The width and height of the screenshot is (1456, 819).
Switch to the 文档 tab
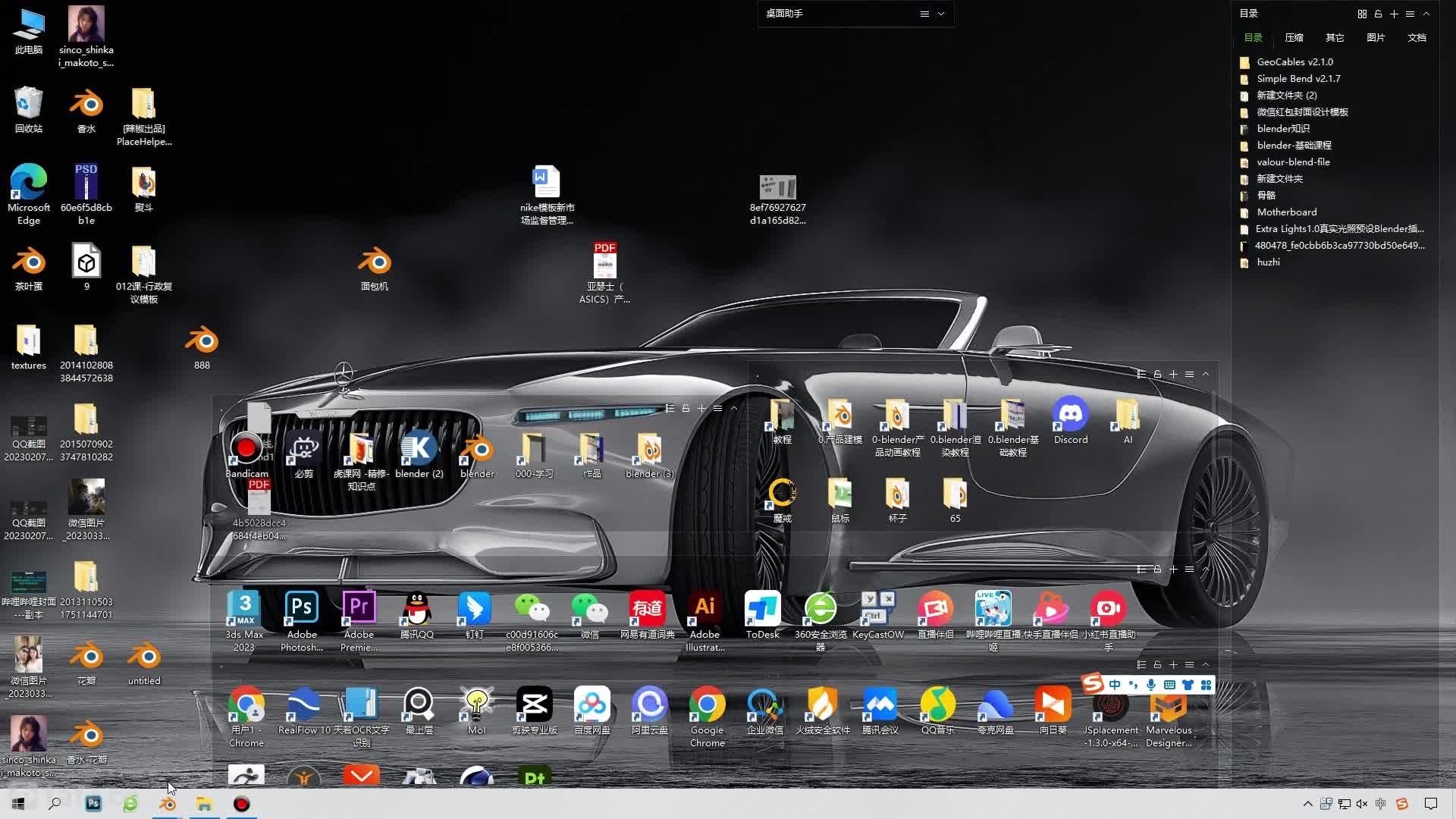pos(1417,37)
